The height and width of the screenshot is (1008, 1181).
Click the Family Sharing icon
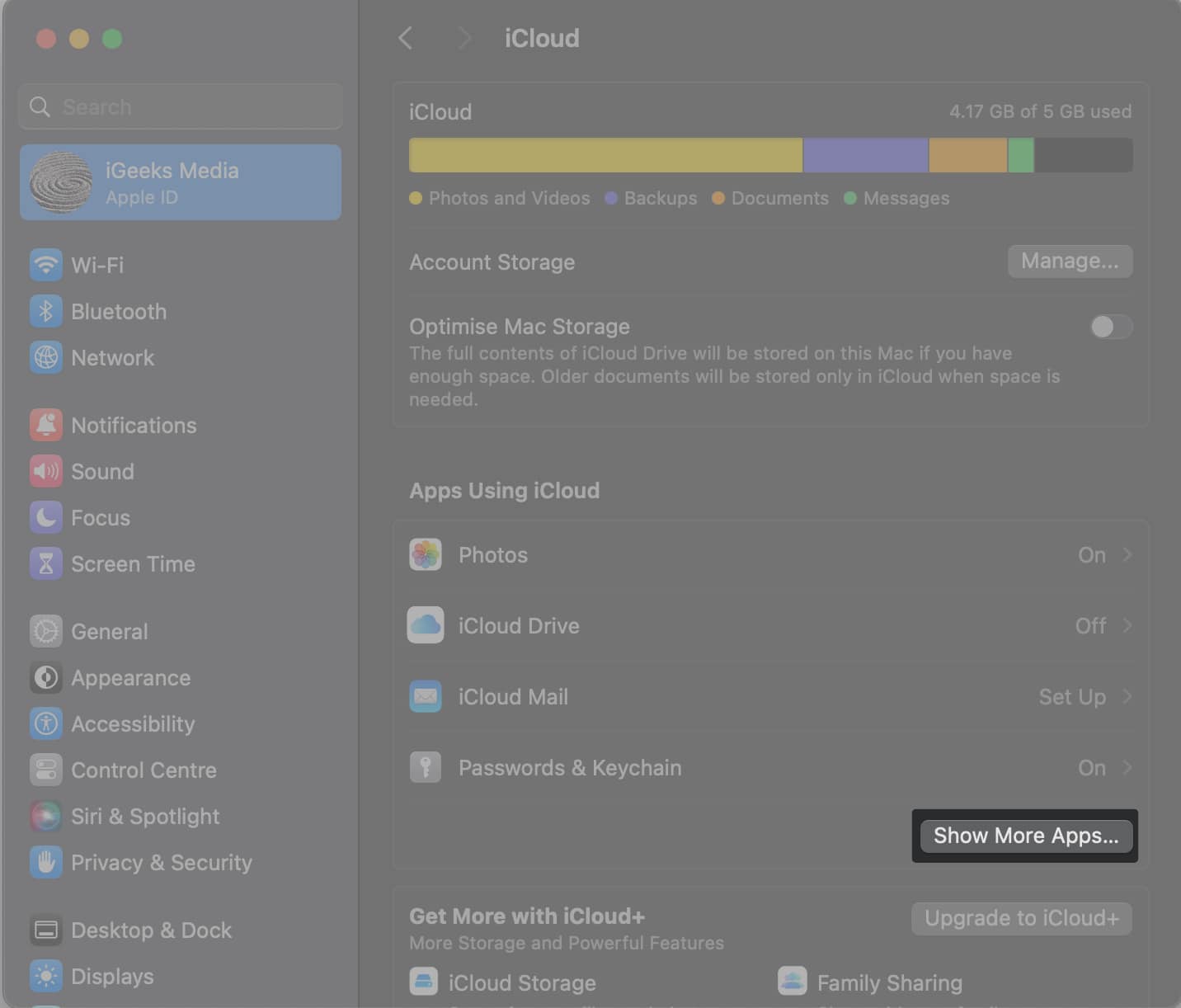tap(793, 982)
